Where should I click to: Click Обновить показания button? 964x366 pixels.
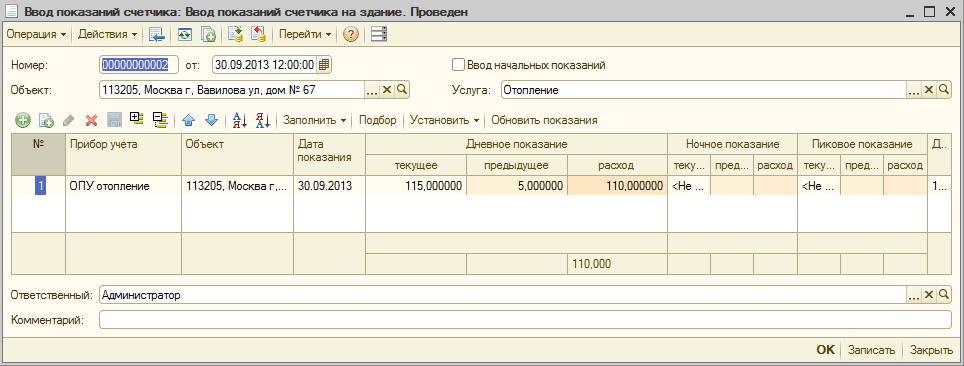[x=545, y=121]
